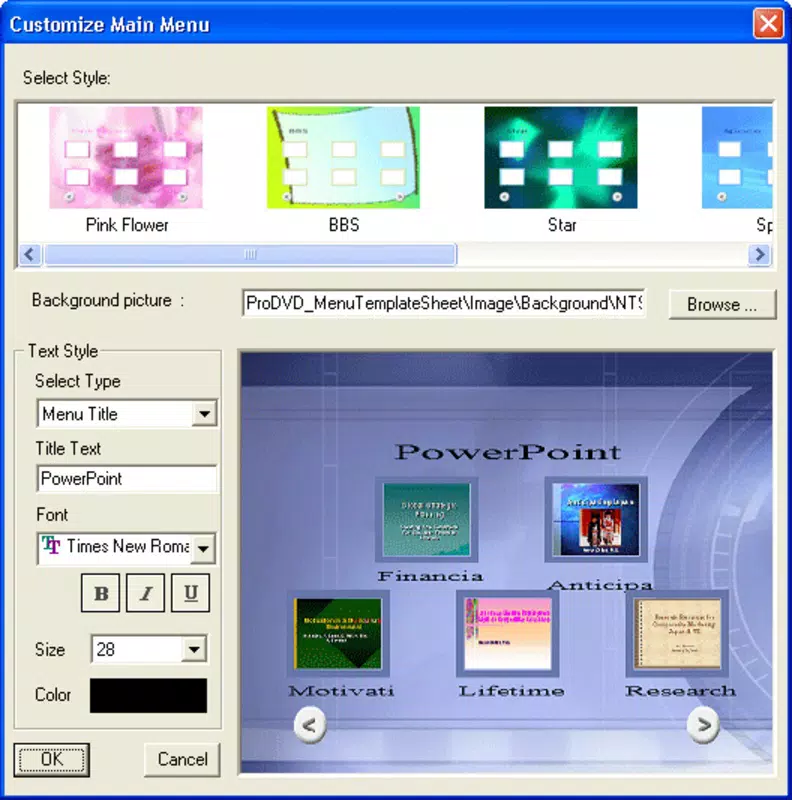Screen dimensions: 792x800
Task: Click the Research slide thumbnail in preview
Action: point(677,634)
